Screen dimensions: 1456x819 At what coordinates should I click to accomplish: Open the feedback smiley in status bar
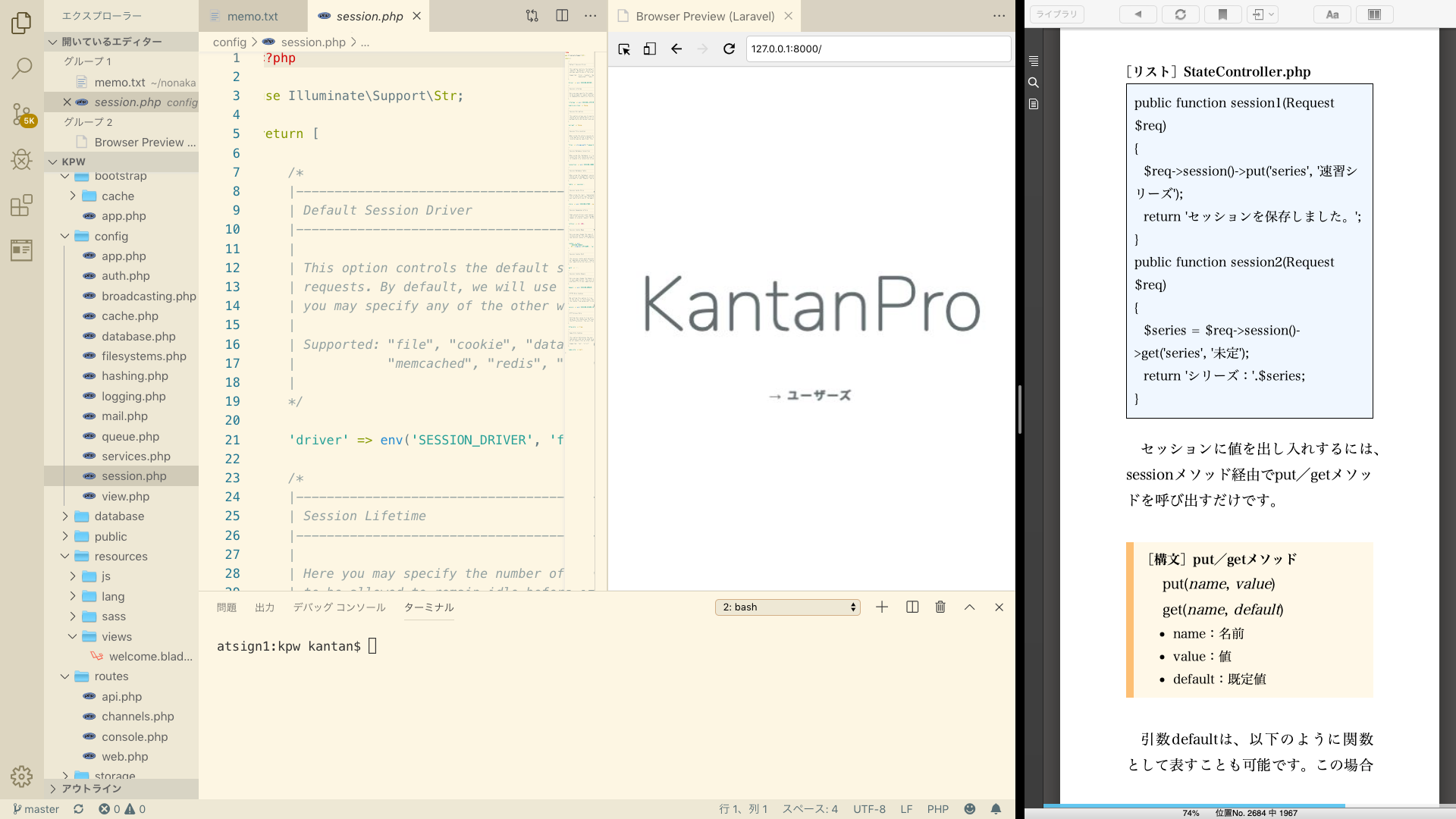[x=969, y=809]
